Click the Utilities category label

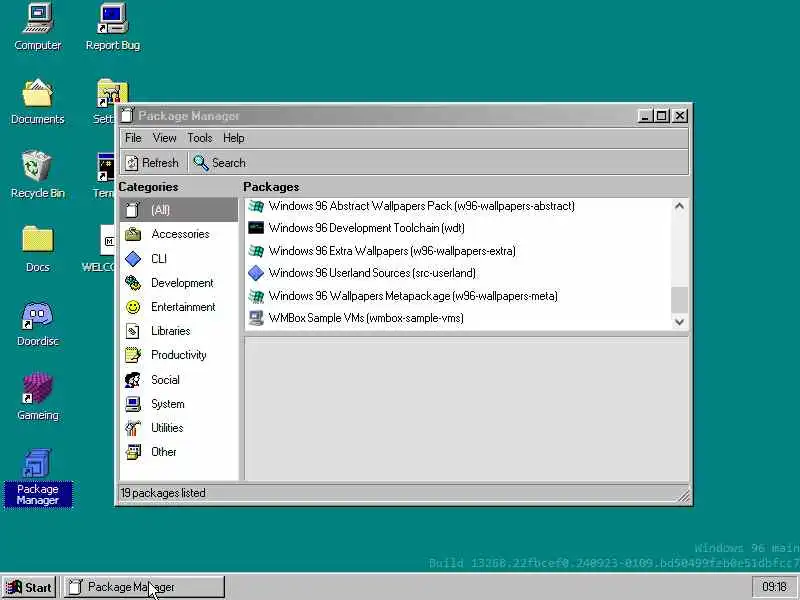167,428
